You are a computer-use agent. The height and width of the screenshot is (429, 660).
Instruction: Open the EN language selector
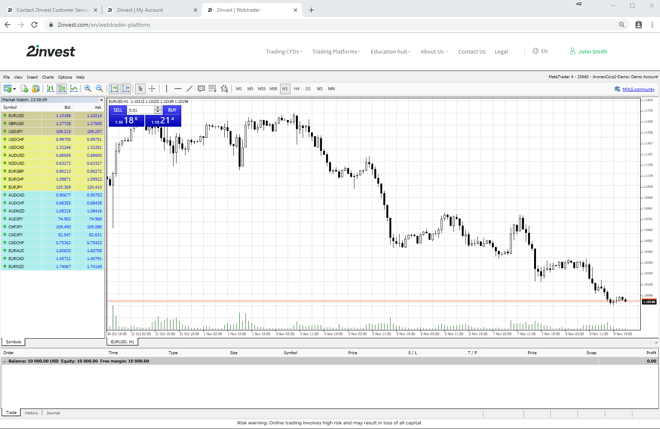tap(540, 51)
